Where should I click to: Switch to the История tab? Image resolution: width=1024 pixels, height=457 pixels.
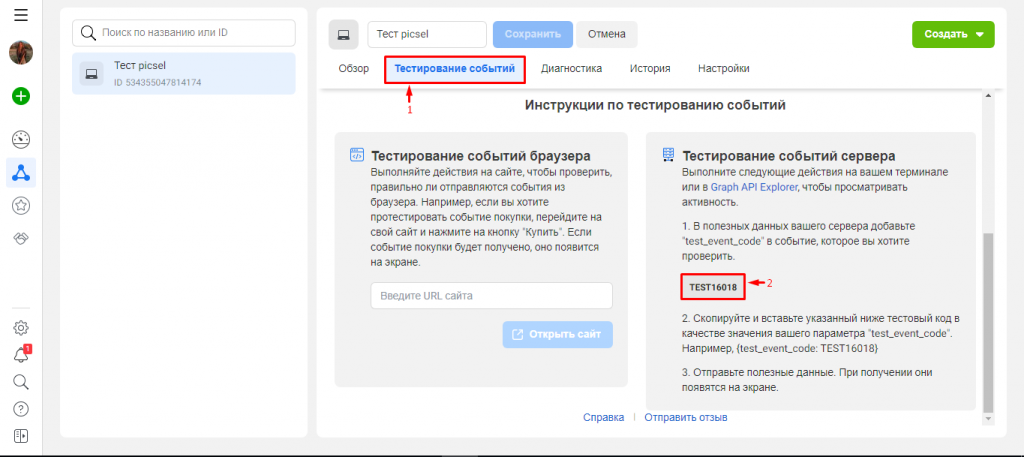(x=650, y=69)
